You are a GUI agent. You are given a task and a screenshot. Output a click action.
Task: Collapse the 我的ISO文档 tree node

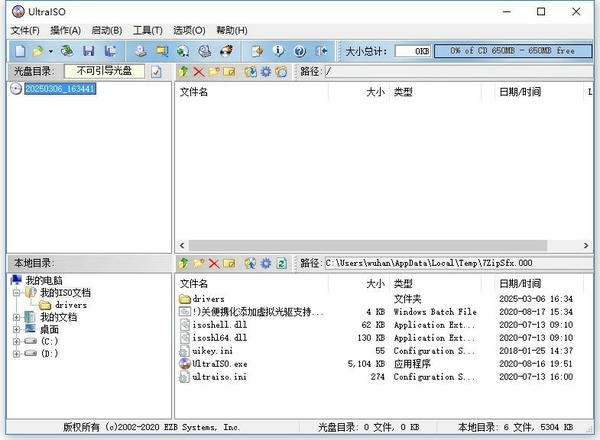coord(16,293)
